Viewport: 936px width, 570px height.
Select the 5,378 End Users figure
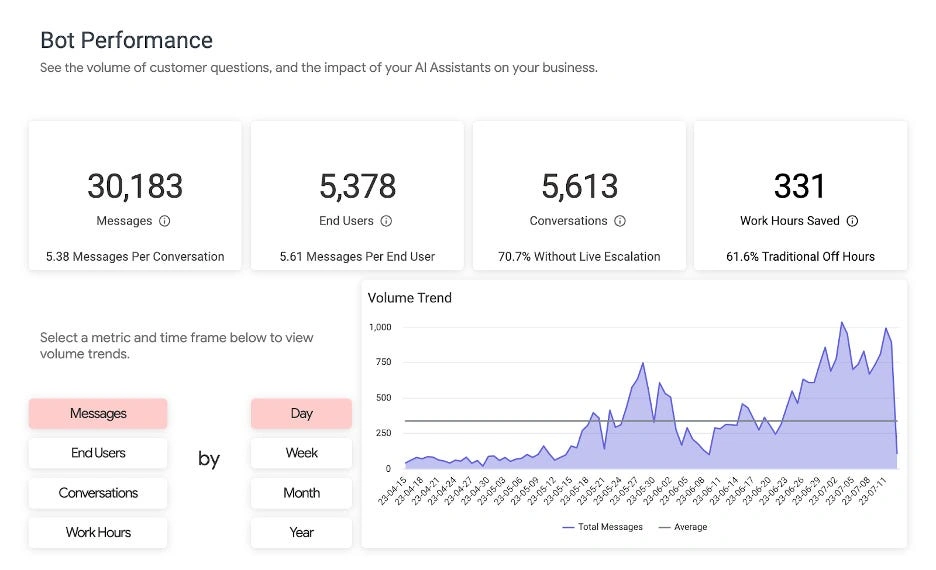point(357,186)
